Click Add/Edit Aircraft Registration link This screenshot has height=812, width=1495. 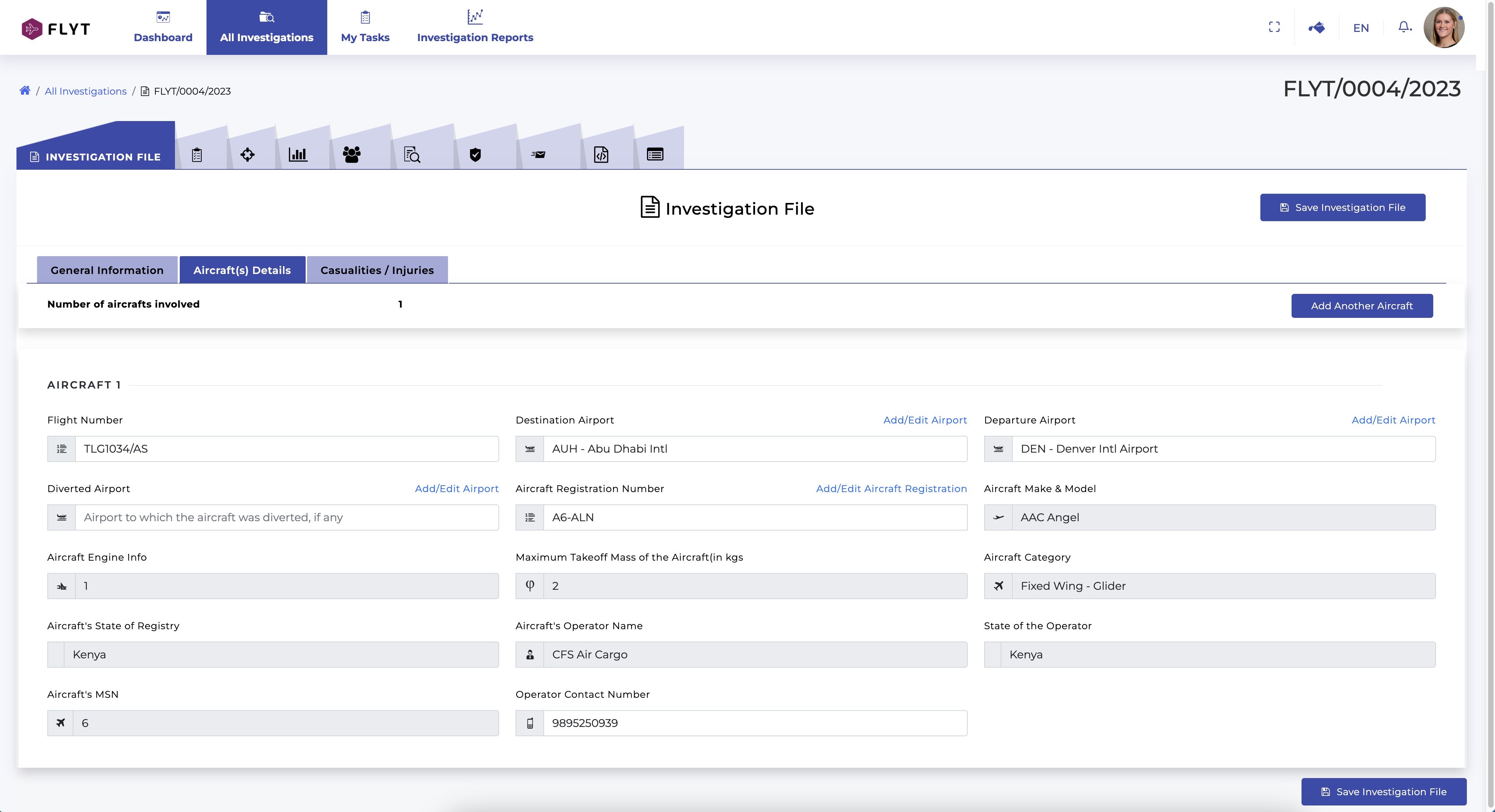892,488
